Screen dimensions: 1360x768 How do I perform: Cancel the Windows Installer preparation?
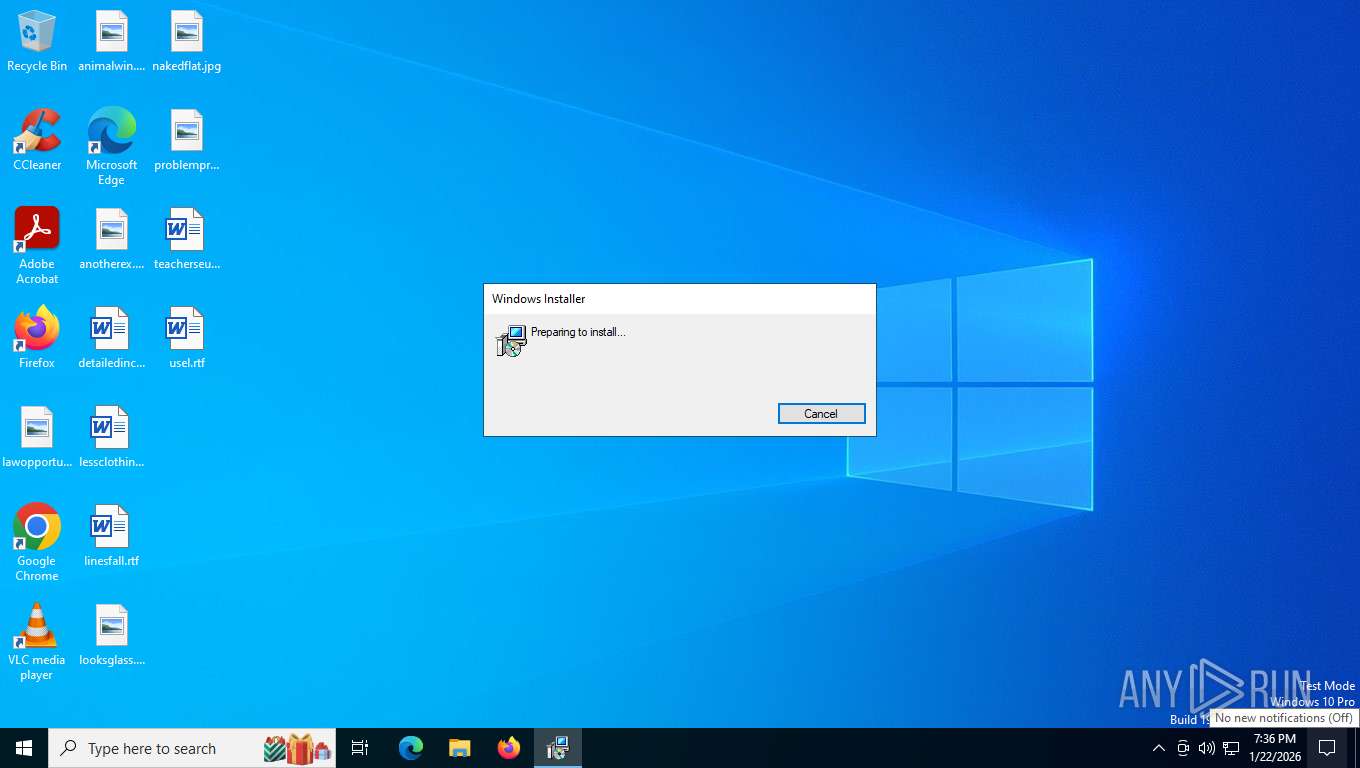pos(821,414)
